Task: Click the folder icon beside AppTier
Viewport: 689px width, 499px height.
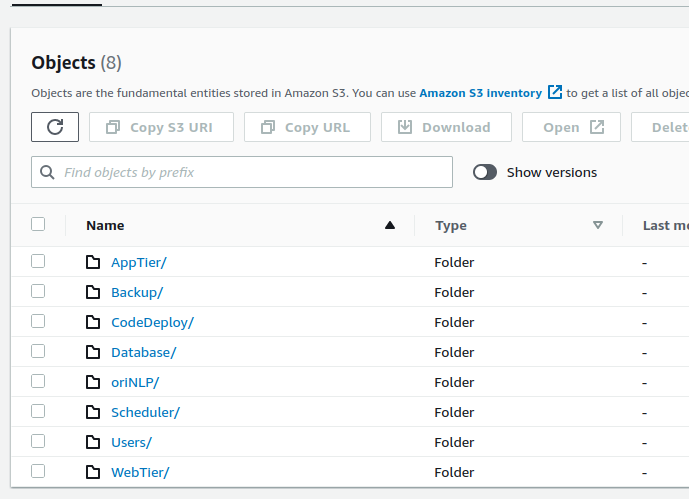Action: click(93, 262)
